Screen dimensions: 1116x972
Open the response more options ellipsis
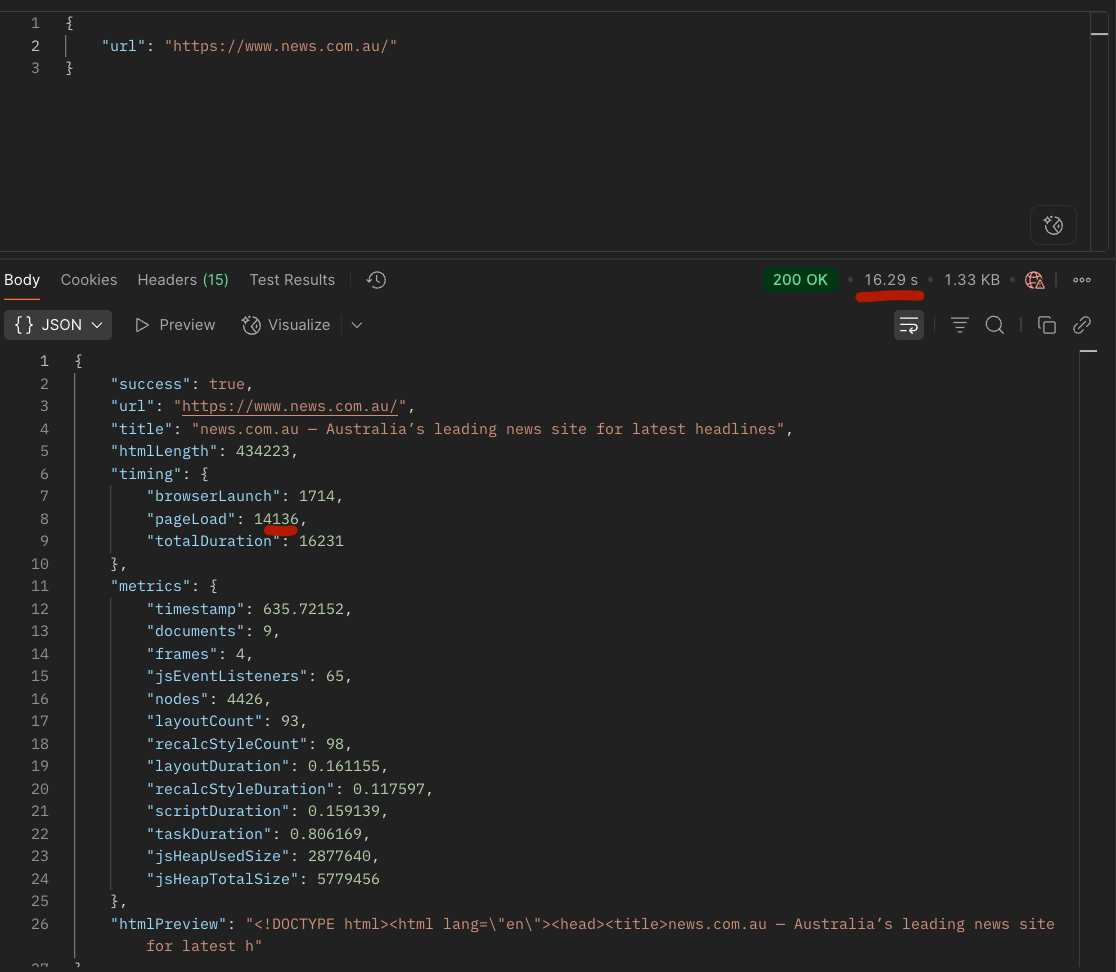pyautogui.click(x=1082, y=280)
